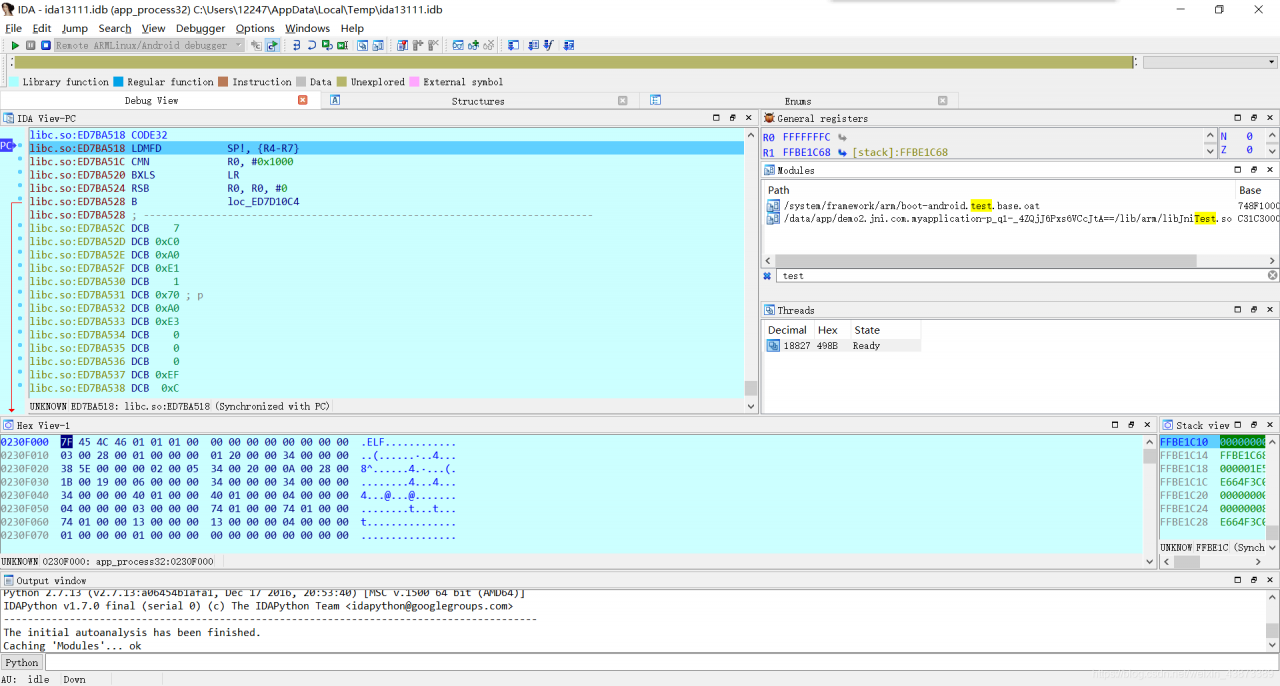Click the modules filter text field
Image resolution: width=1280 pixels, height=686 pixels.
pos(1021,276)
